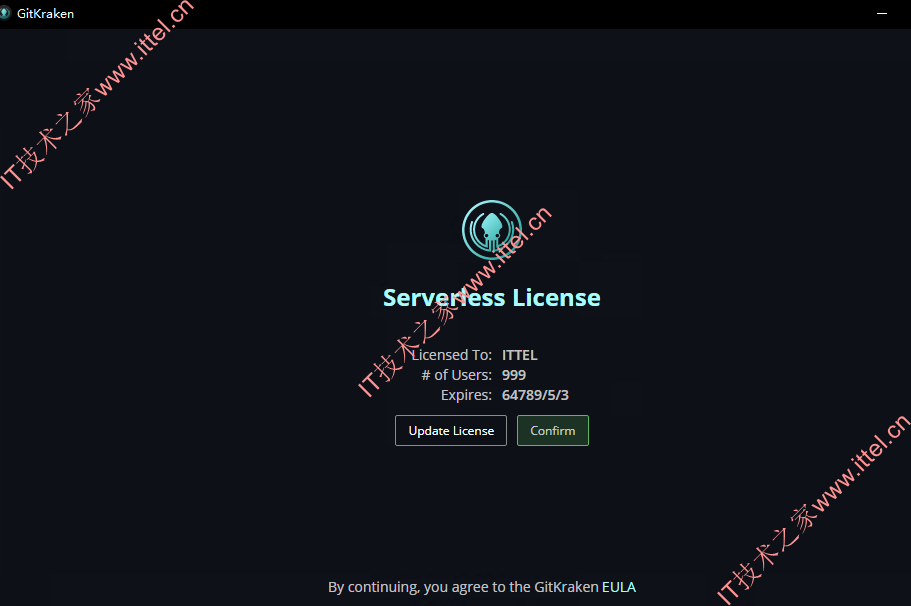Select the users count 999
The width and height of the screenshot is (911, 606).
click(x=514, y=375)
